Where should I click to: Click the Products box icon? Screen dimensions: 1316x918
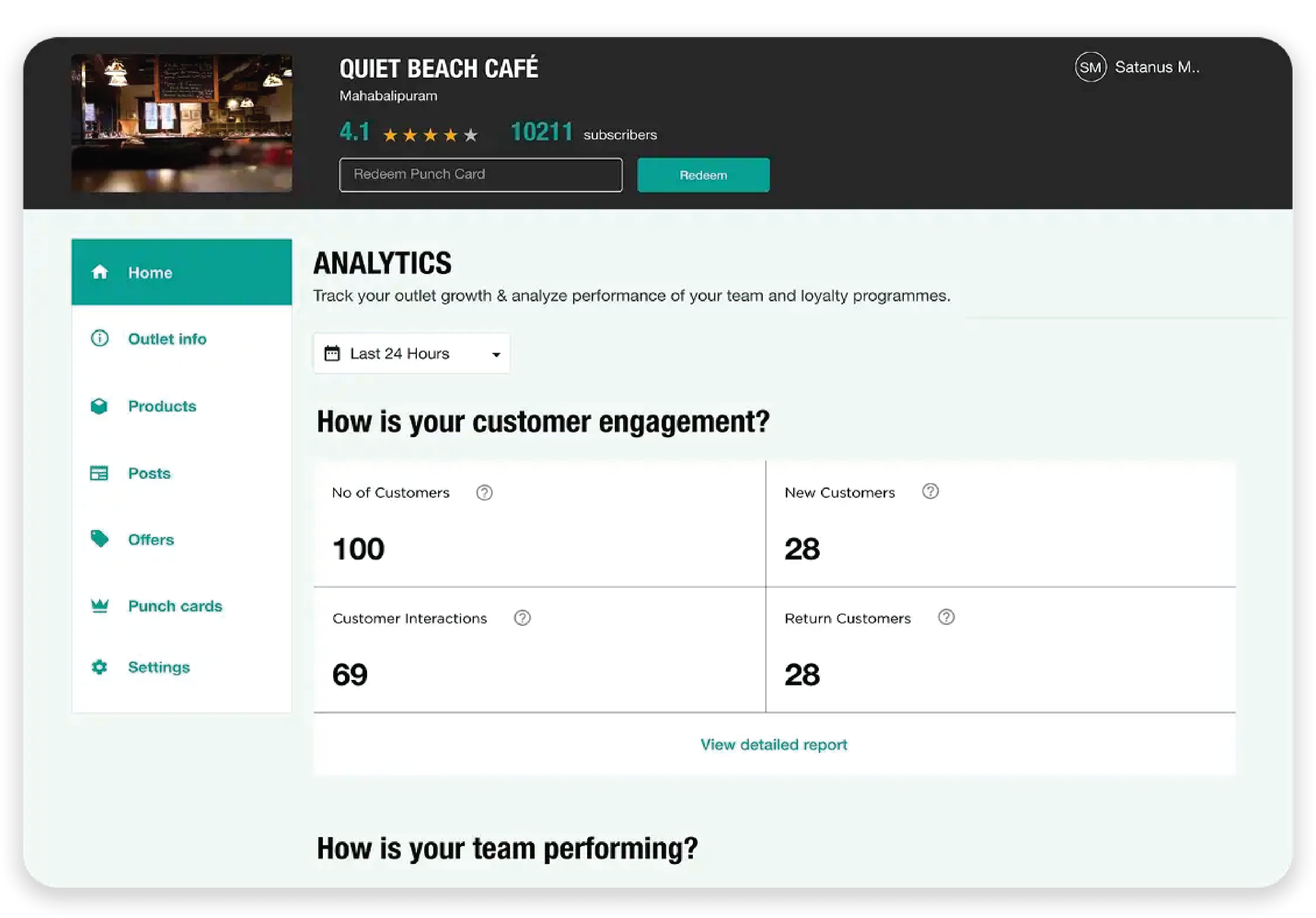point(99,406)
